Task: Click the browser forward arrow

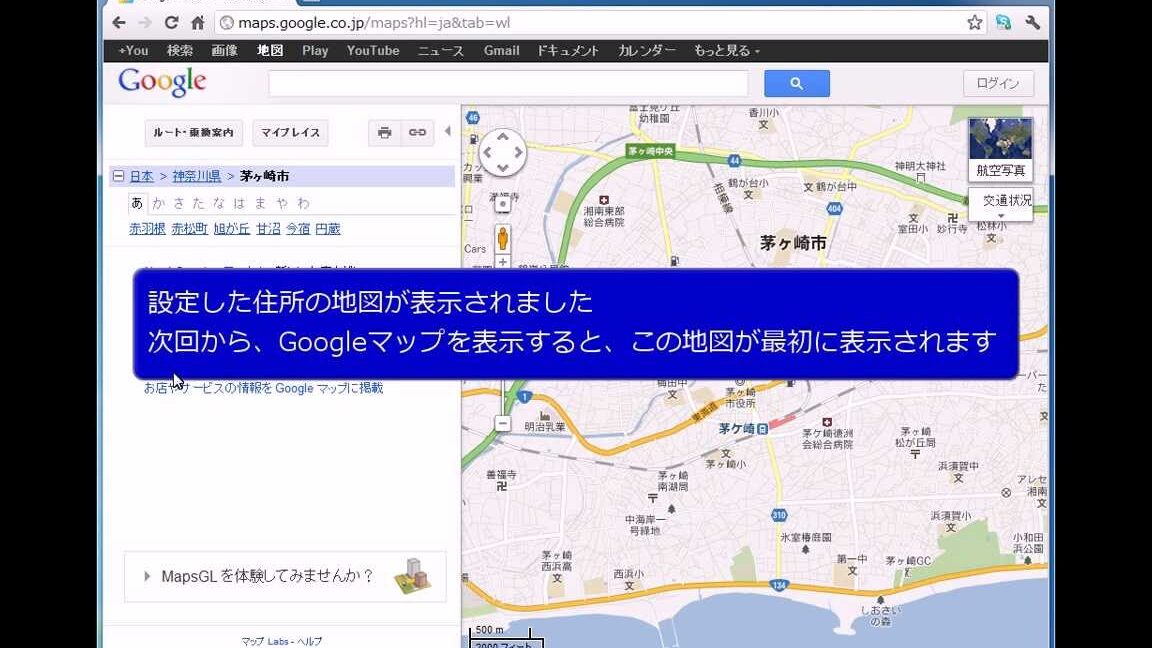Action: [145, 23]
